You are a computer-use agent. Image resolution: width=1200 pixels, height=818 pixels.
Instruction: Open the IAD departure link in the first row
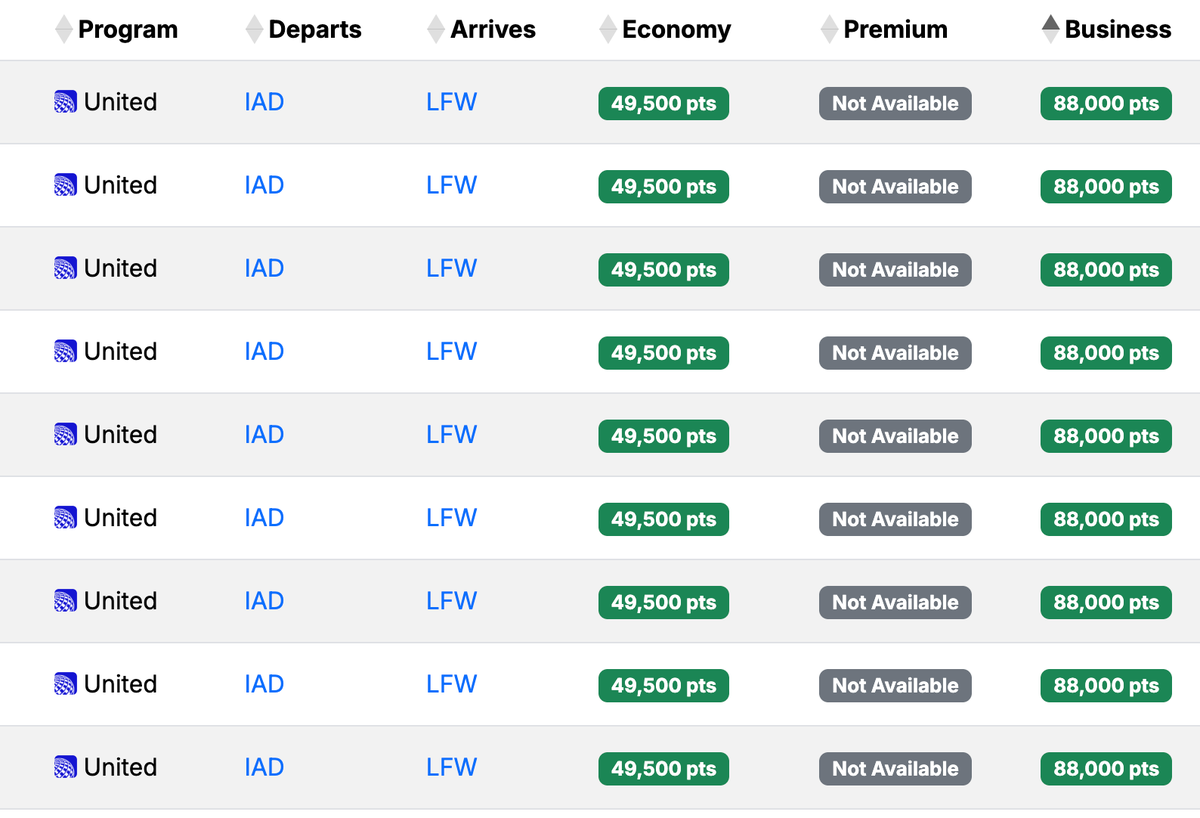coord(263,102)
